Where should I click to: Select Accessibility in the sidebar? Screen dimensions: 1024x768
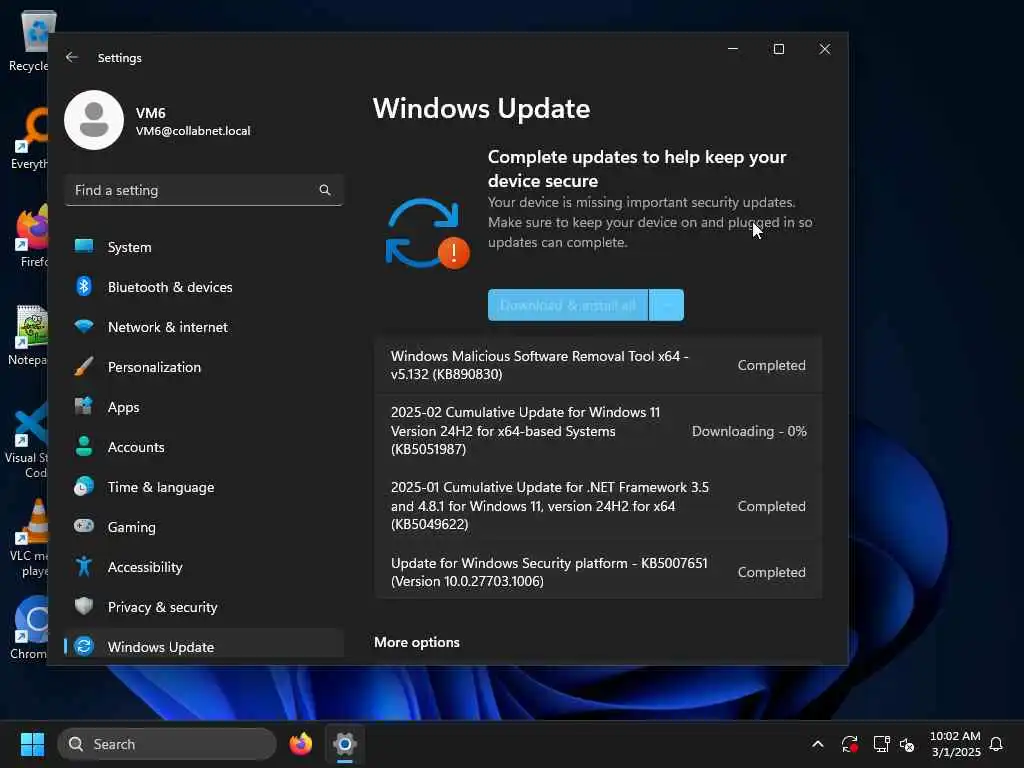[204, 567]
